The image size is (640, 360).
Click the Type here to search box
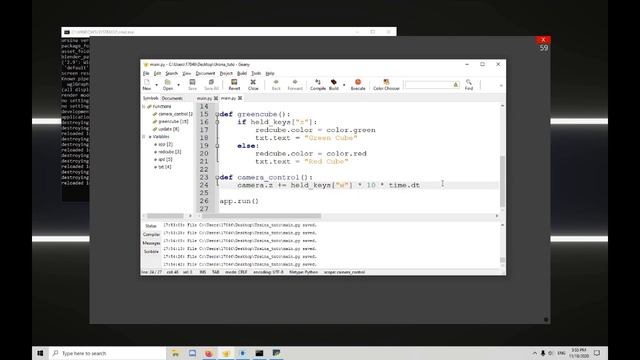pyautogui.click(x=107, y=353)
